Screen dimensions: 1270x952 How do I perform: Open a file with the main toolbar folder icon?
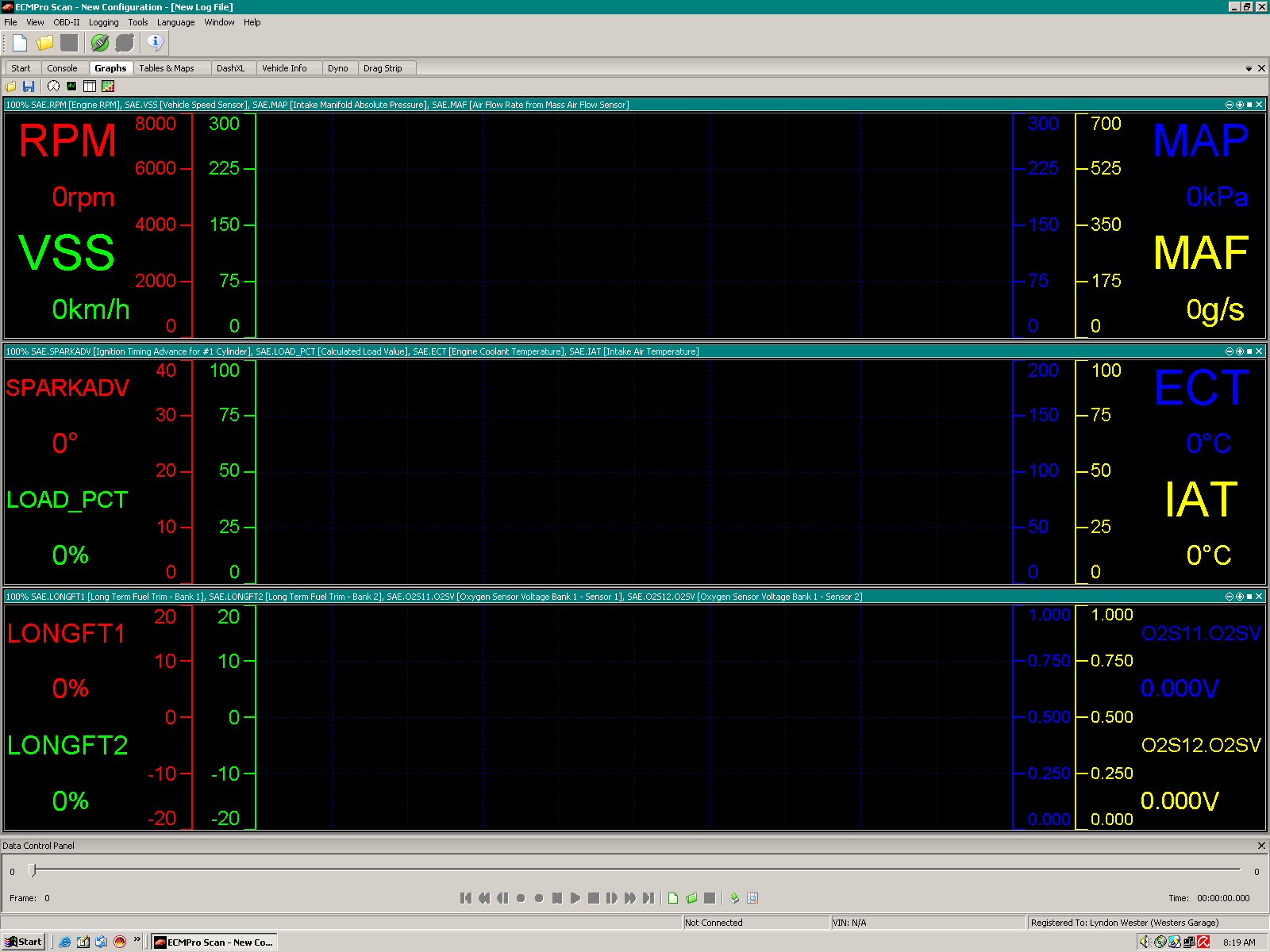coord(44,43)
